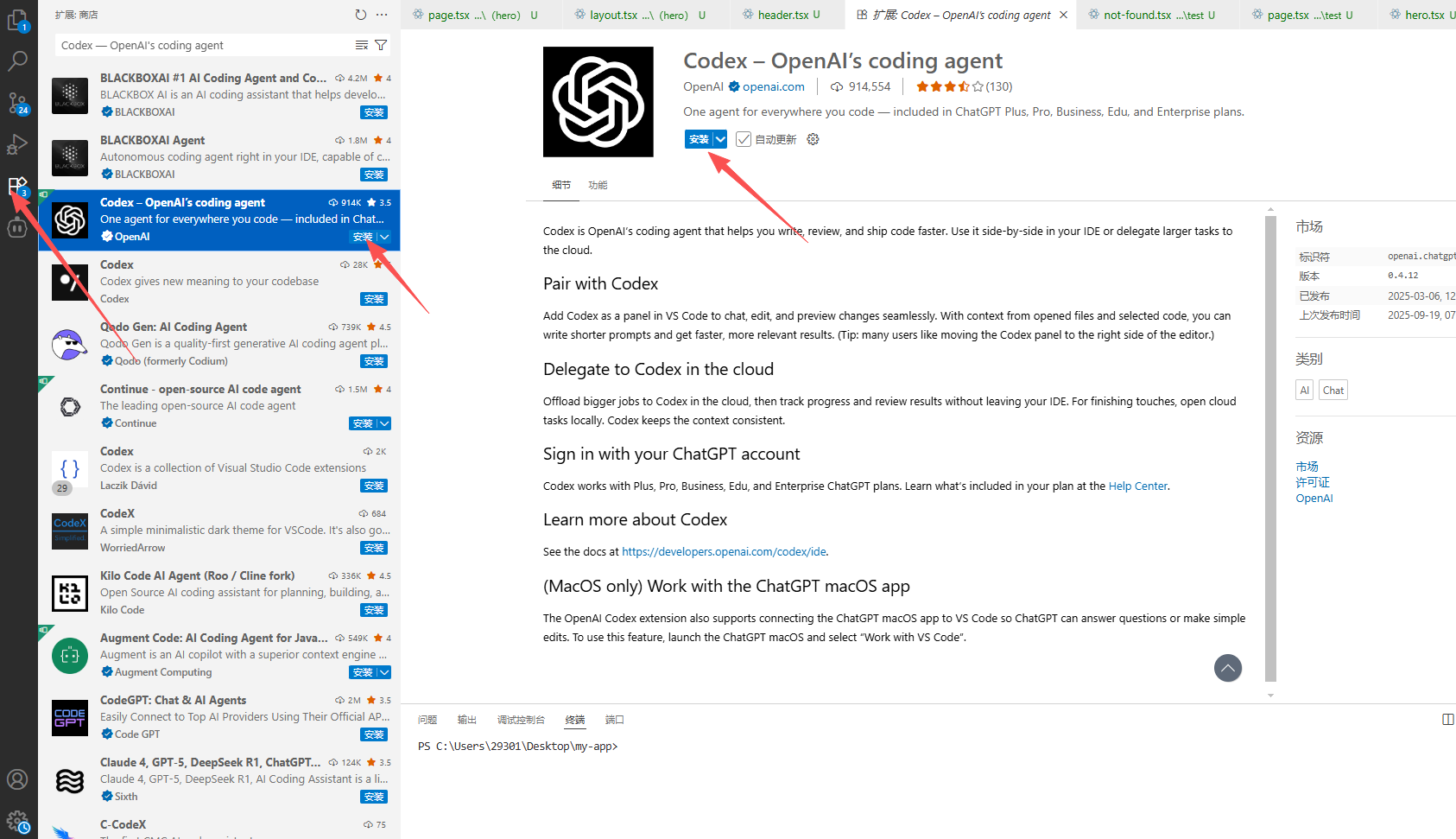Switch to the header.tsx editor tab
This screenshot has width=1456, height=839.
782,15
